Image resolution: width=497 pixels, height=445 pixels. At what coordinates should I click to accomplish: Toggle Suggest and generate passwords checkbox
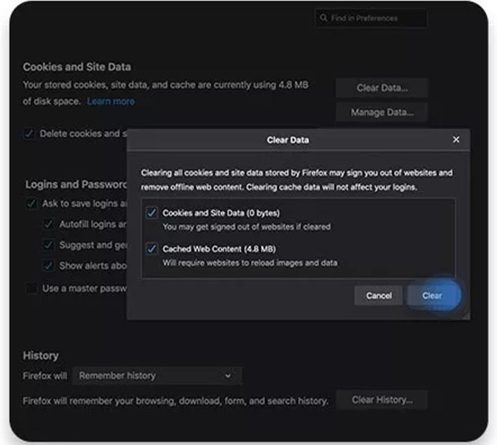48,245
